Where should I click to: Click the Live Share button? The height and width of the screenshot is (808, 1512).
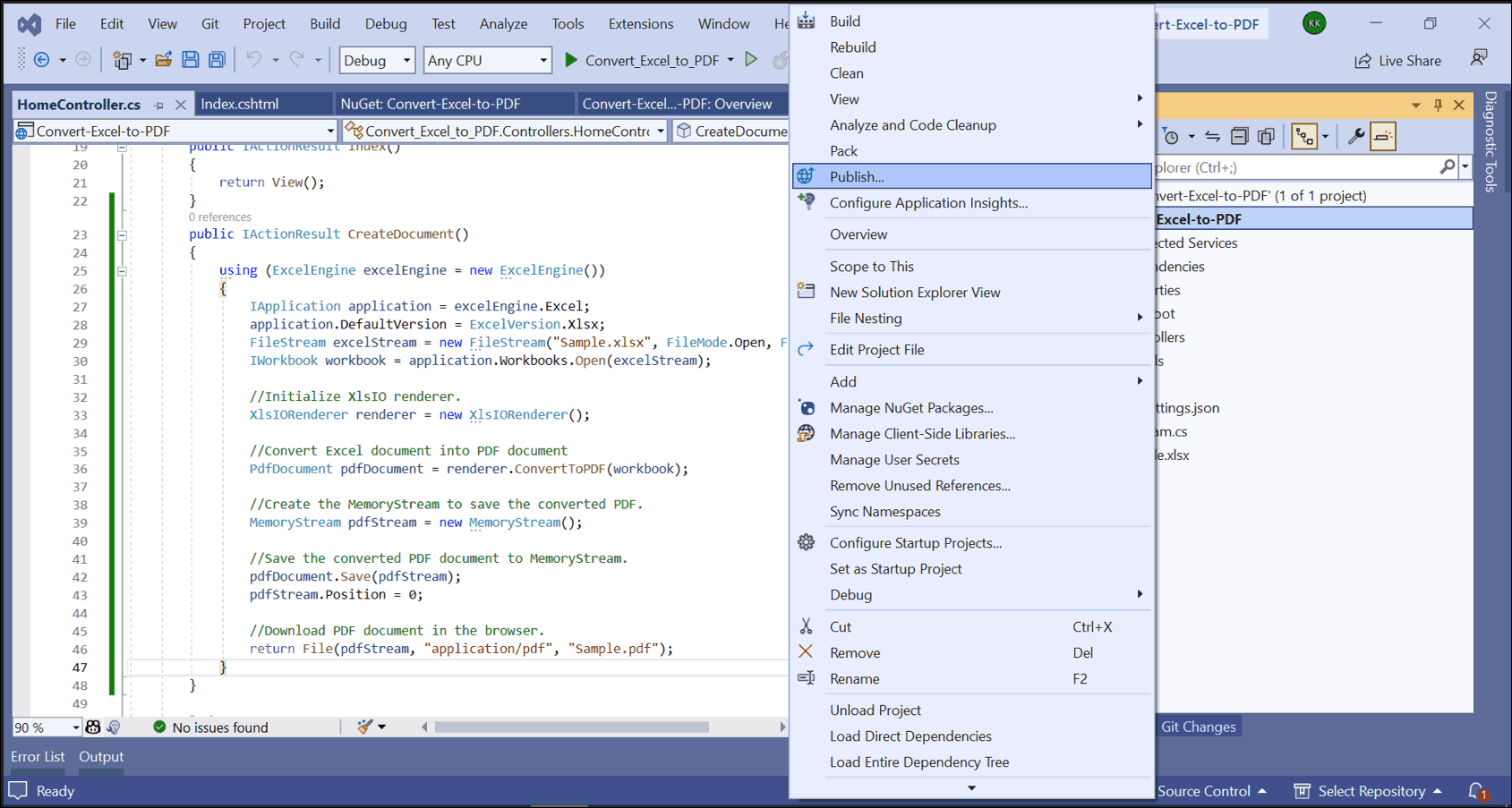click(x=1397, y=60)
